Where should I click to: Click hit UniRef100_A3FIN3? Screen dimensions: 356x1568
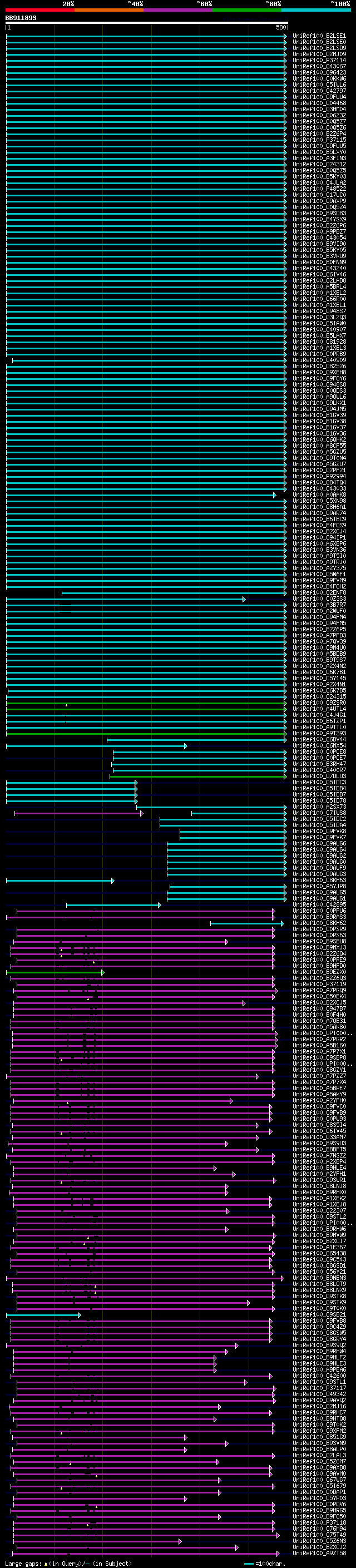click(319, 159)
